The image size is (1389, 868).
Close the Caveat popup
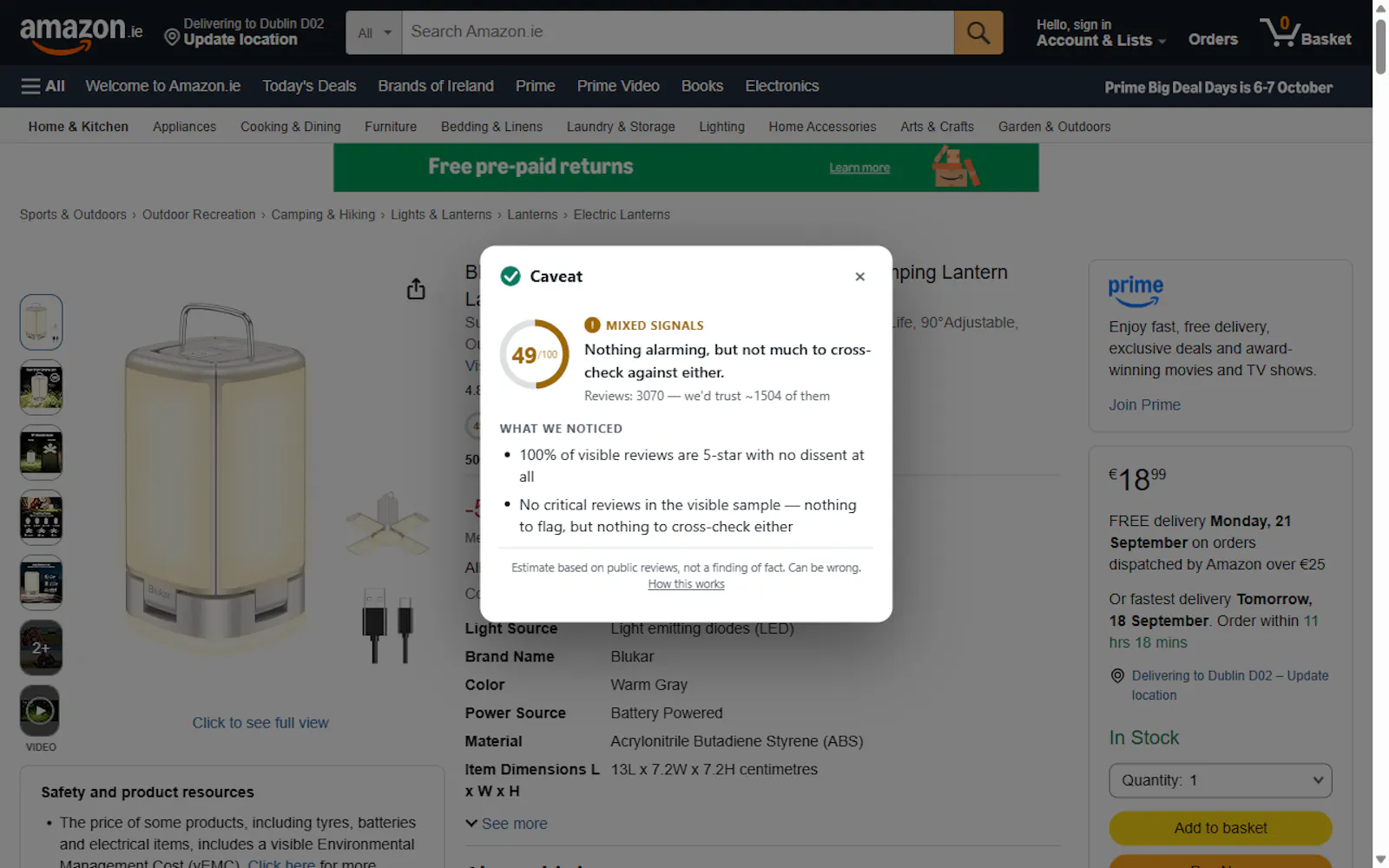pyautogui.click(x=859, y=277)
